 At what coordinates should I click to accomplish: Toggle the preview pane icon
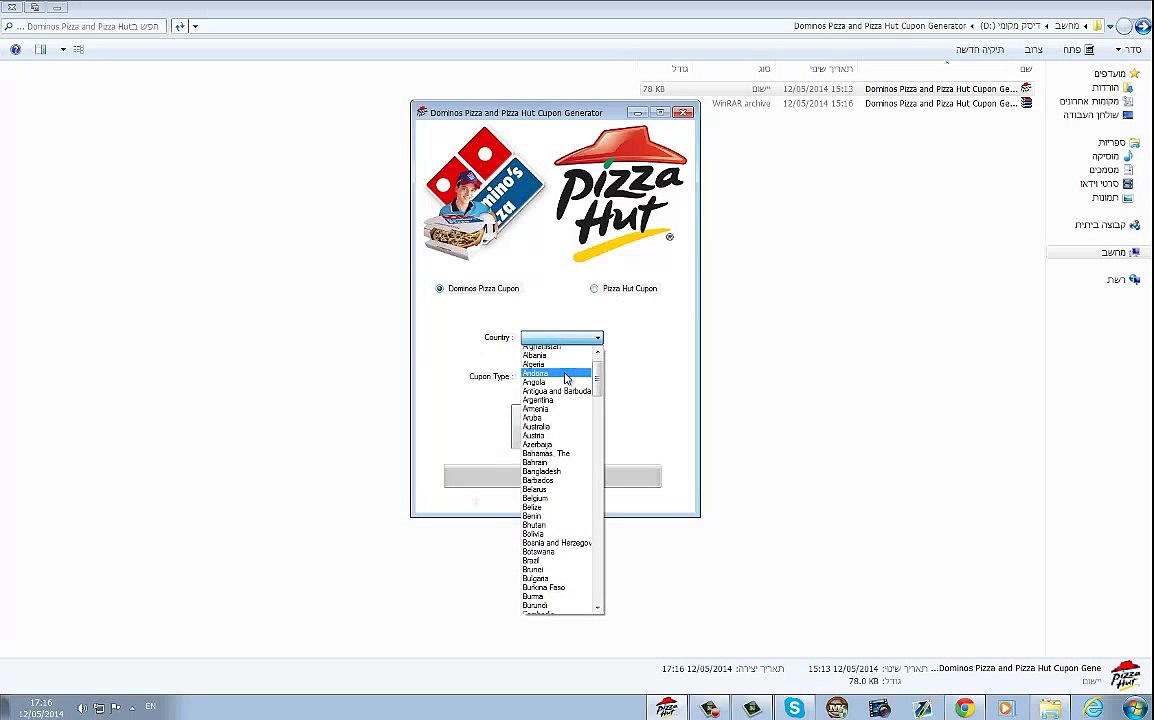coord(40,49)
